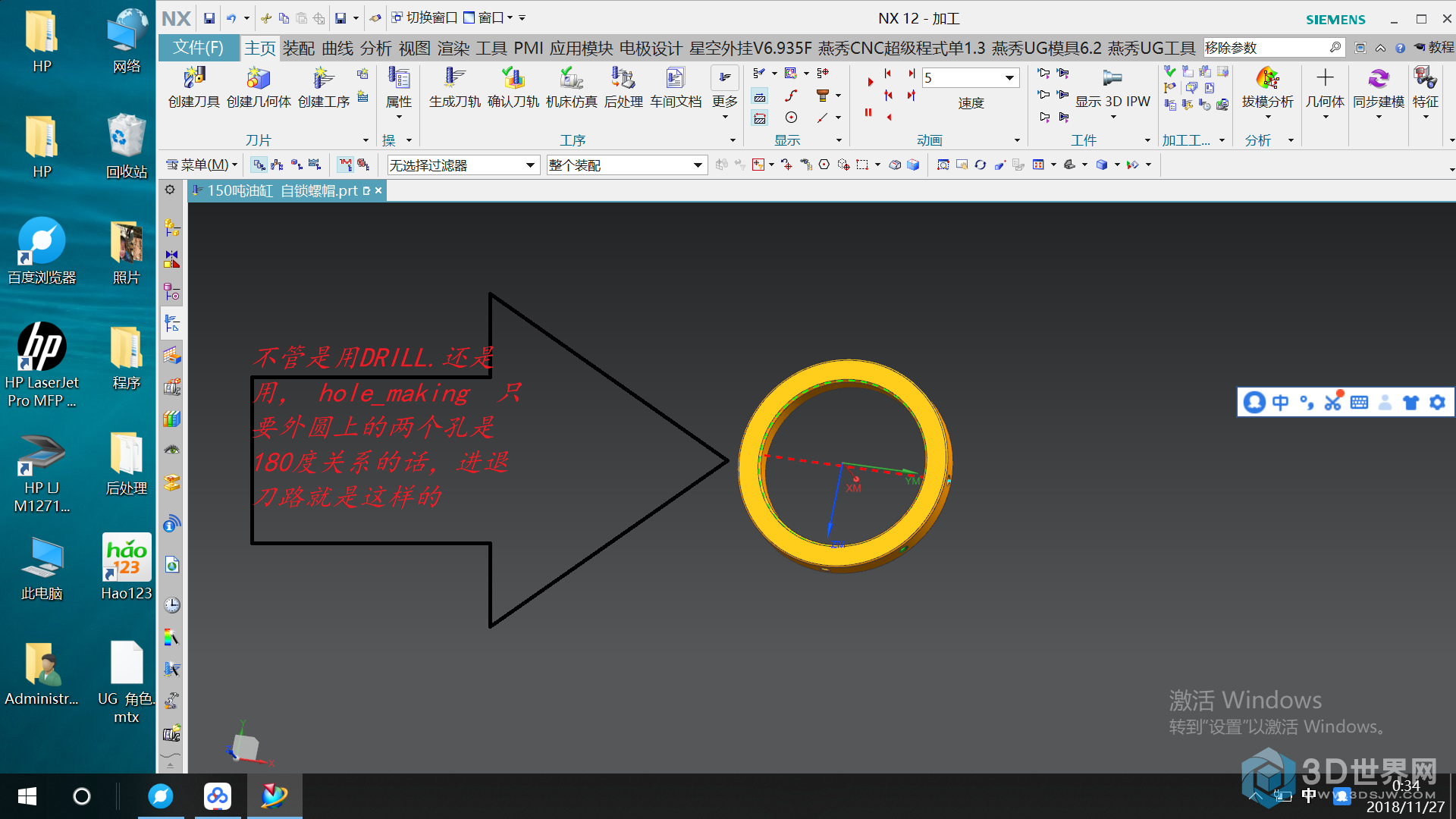The width and height of the screenshot is (1456, 819).
Task: Open the Assembly Navigator in the resource bar
Action: pyautogui.click(x=172, y=227)
